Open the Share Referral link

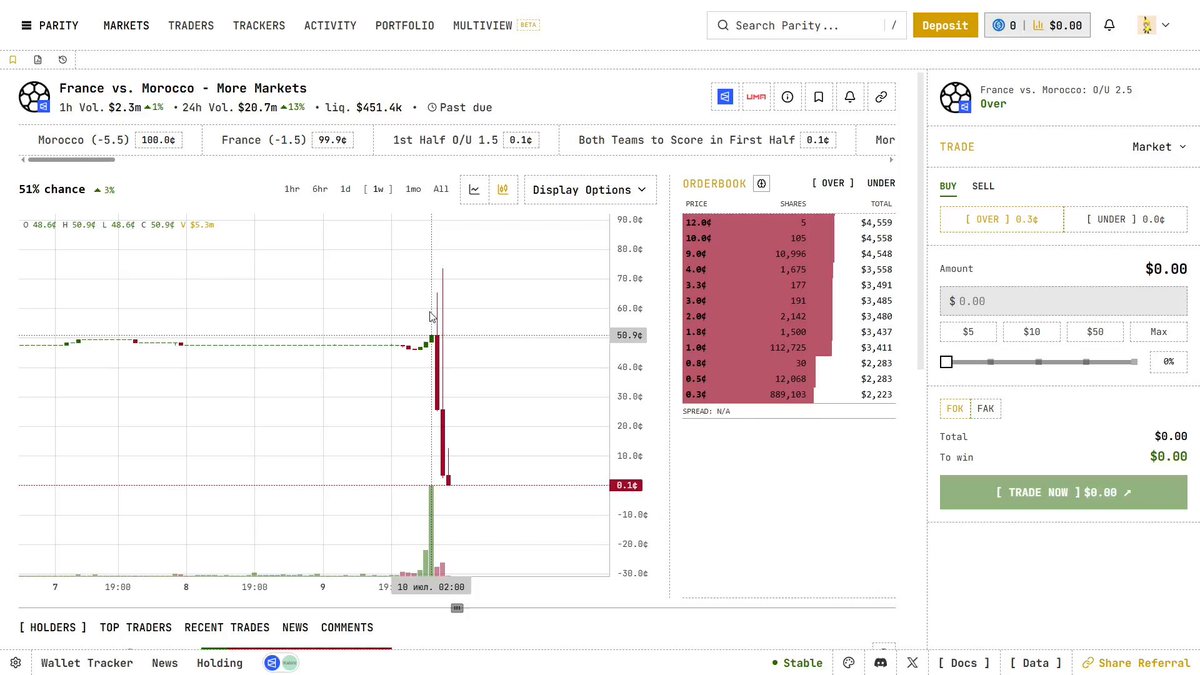click(1136, 663)
